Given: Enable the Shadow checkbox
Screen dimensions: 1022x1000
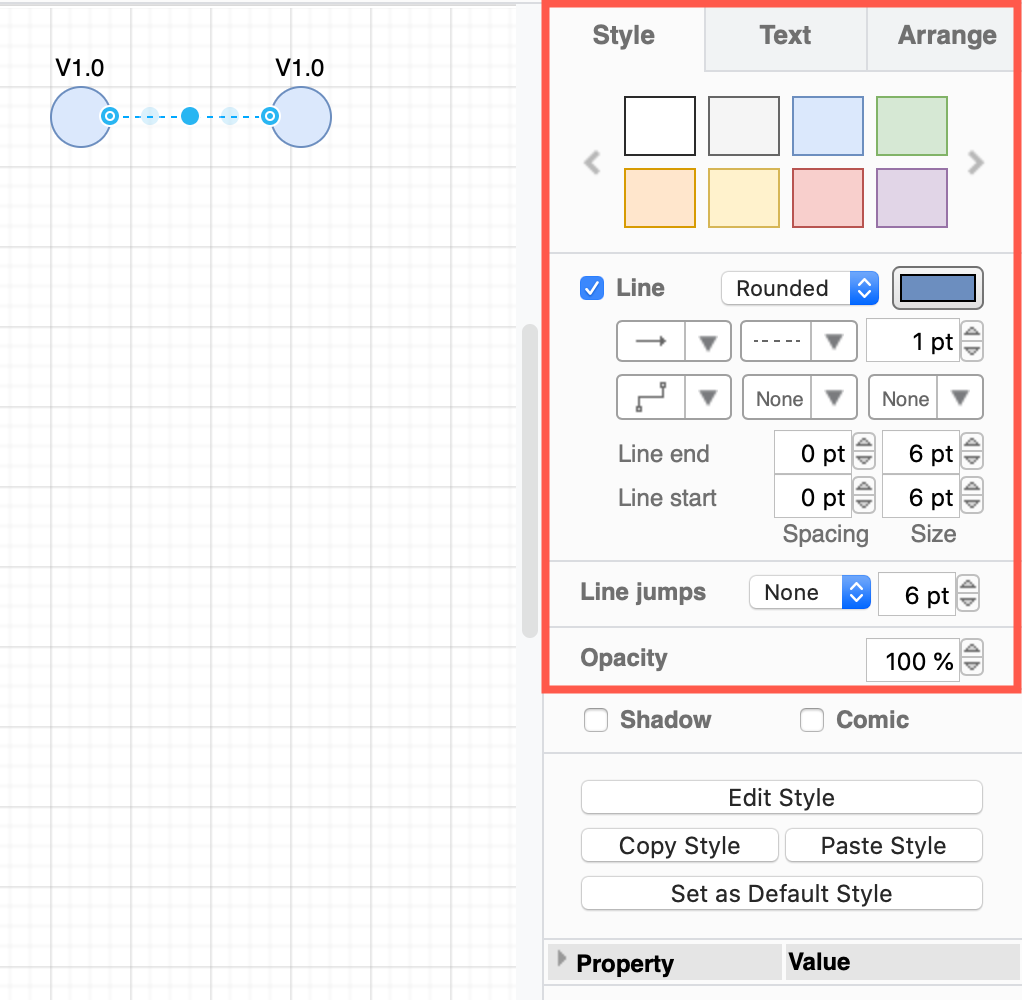Looking at the screenshot, I should point(595,720).
